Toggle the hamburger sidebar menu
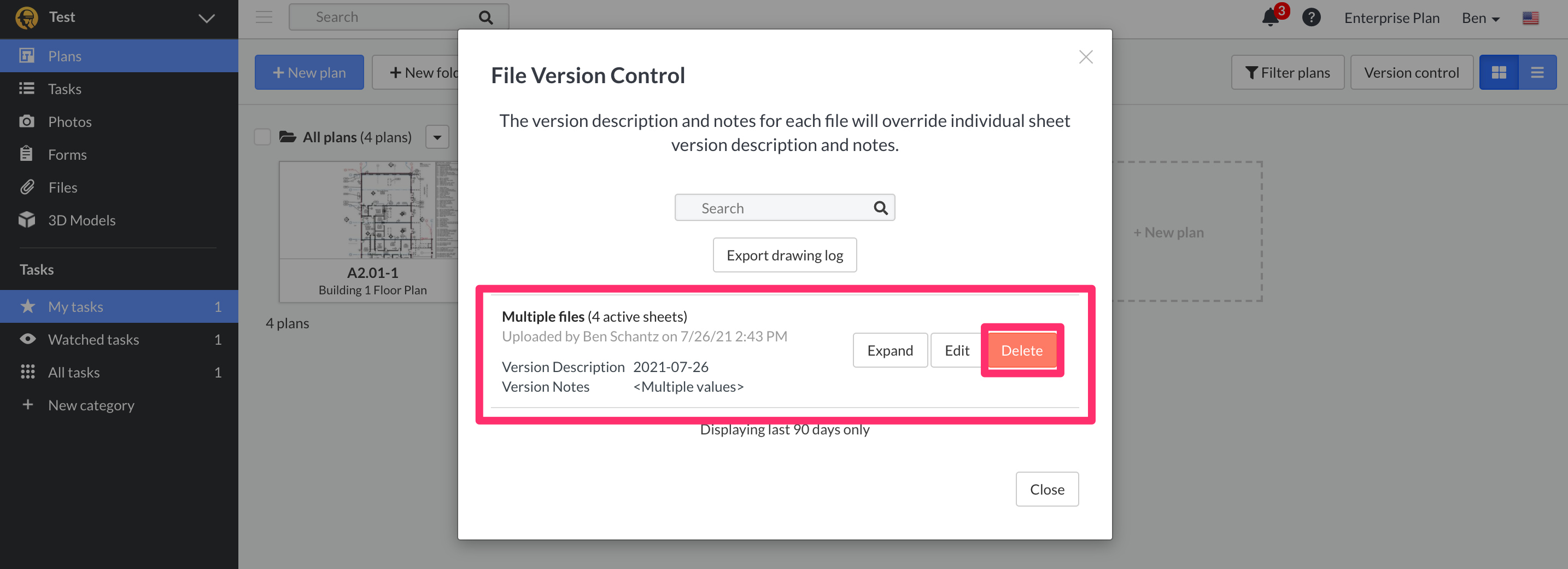 pos(264,17)
